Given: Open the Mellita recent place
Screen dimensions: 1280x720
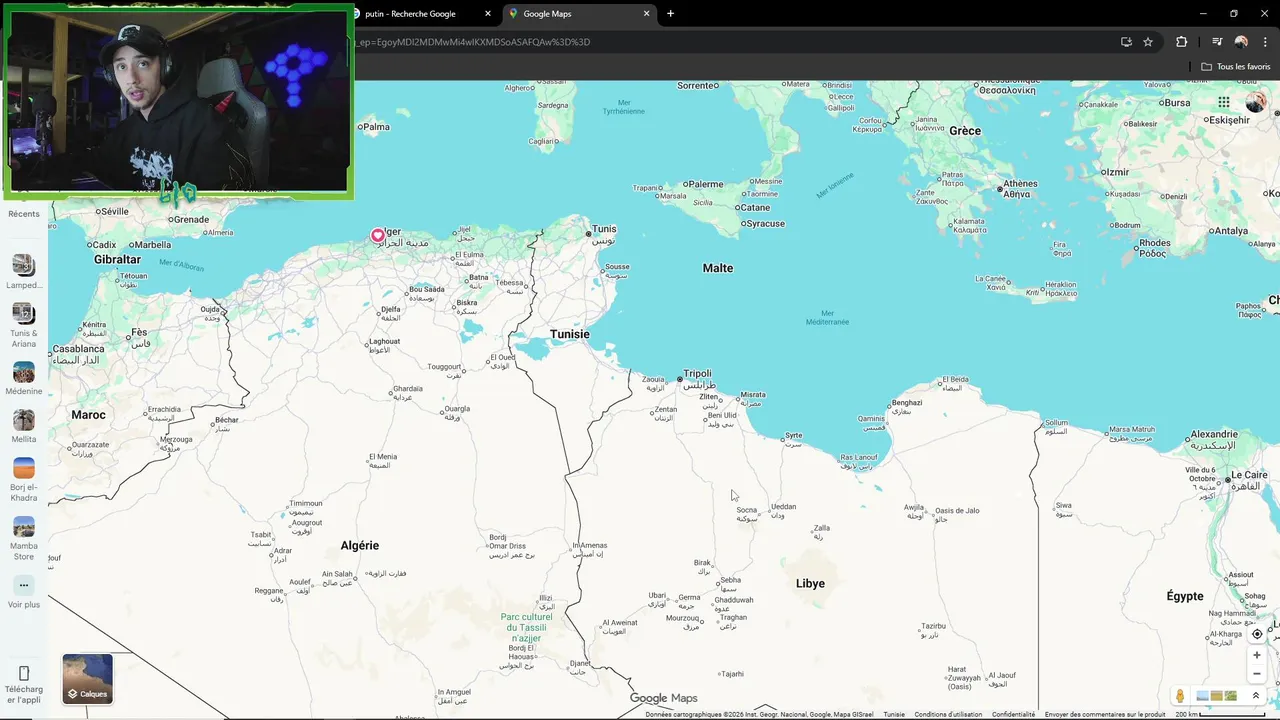Looking at the screenshot, I should 24,427.
